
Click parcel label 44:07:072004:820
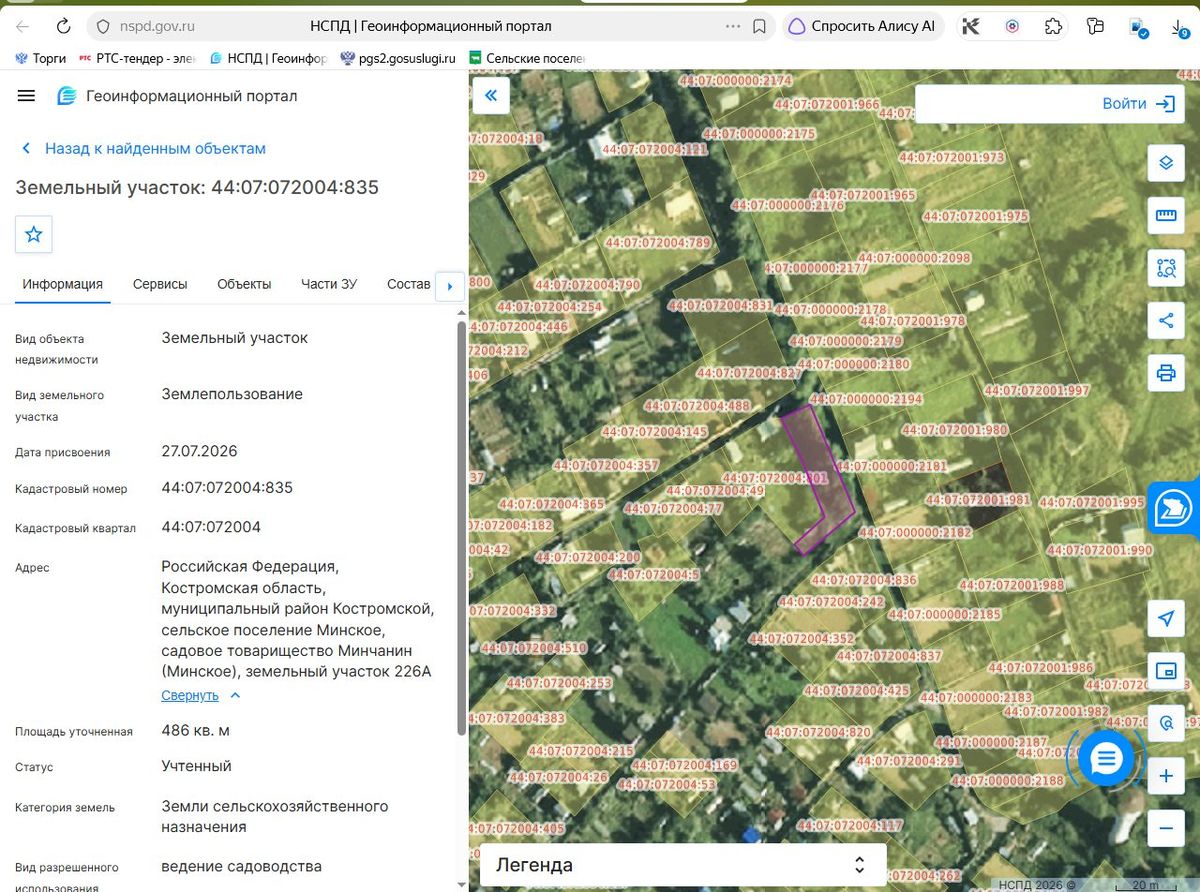(x=817, y=732)
